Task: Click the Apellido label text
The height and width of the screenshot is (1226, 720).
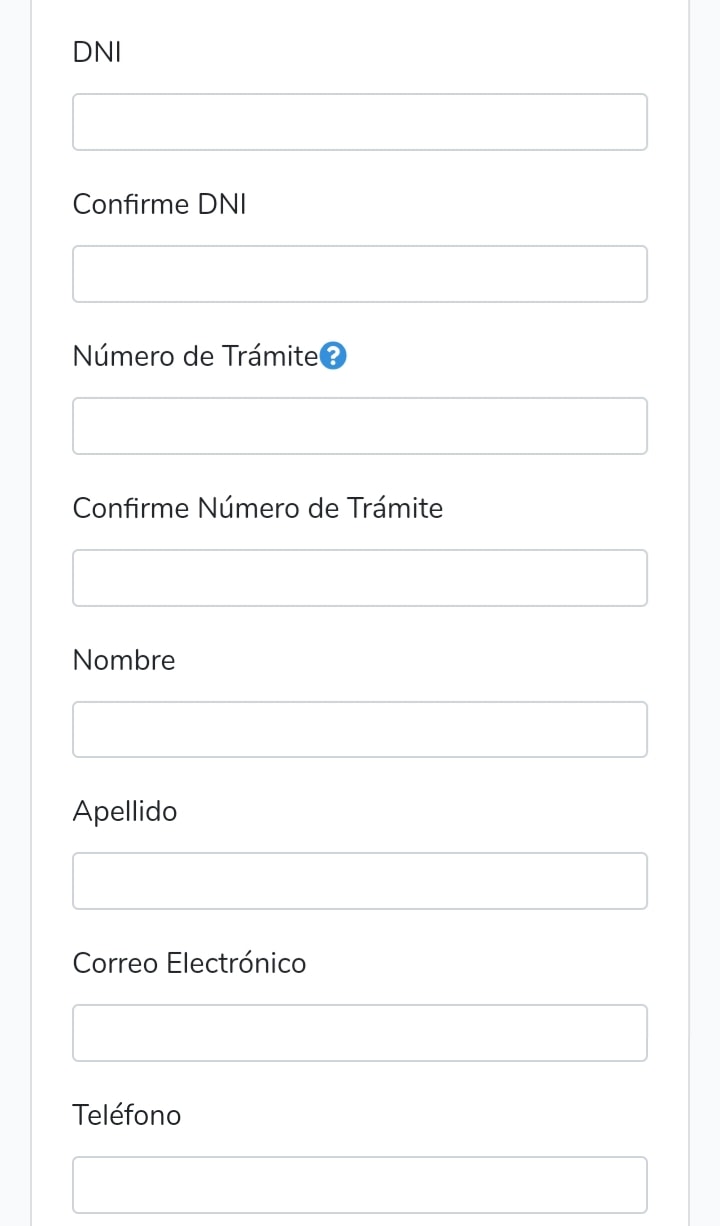Action: 125,812
